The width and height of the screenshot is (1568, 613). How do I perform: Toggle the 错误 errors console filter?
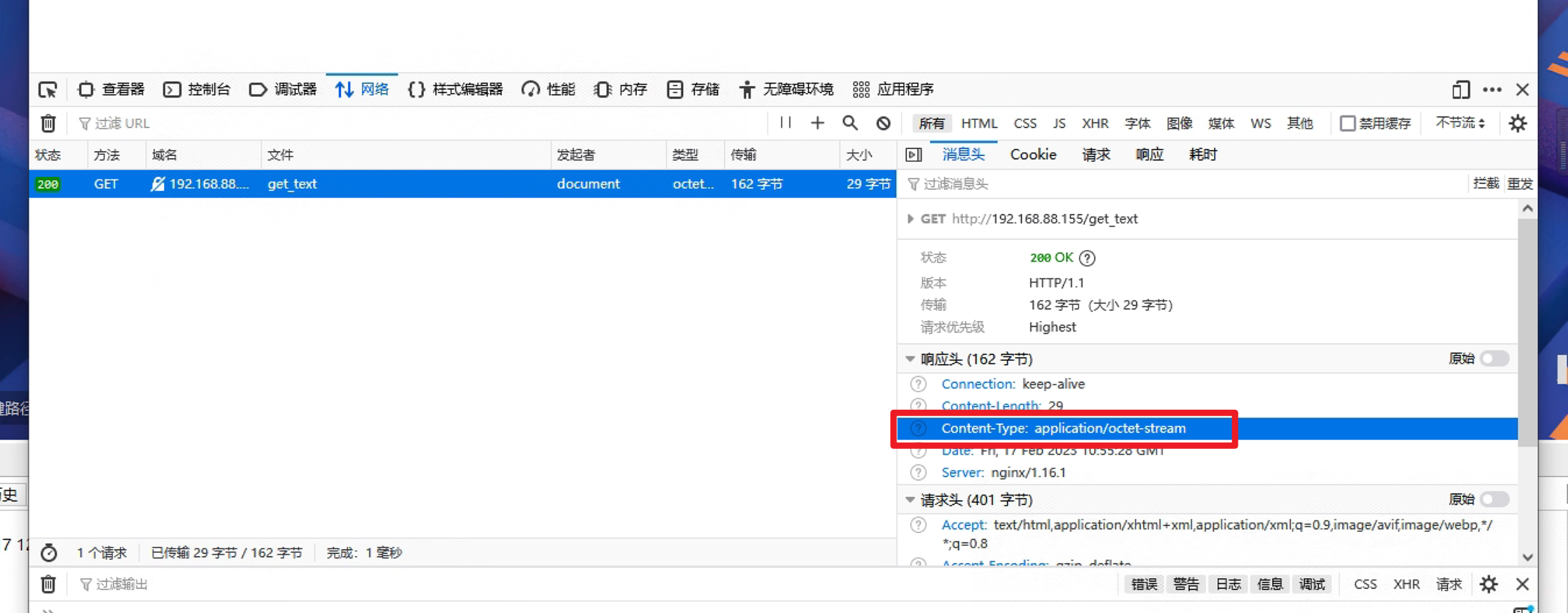click(1144, 584)
